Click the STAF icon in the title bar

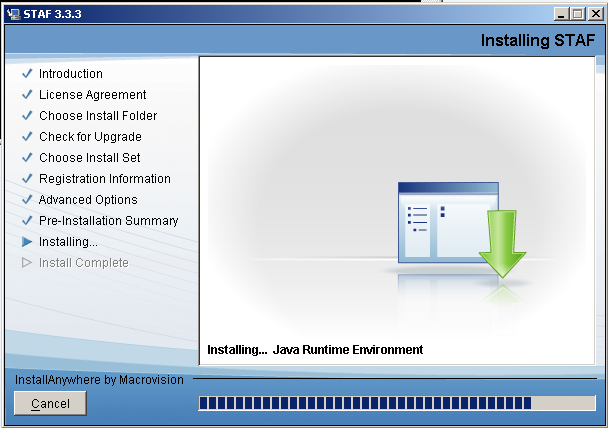13,13
